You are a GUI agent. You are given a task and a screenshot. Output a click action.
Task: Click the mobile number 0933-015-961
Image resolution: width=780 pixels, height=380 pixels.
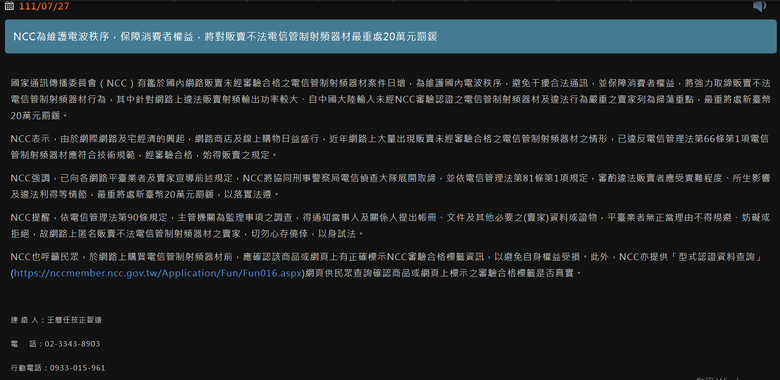click(x=77, y=368)
